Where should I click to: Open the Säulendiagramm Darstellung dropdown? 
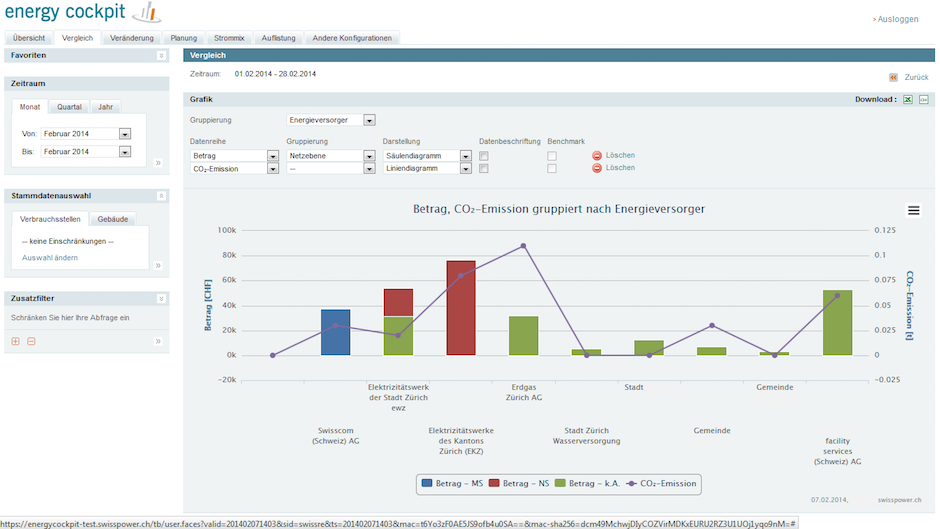click(x=466, y=156)
